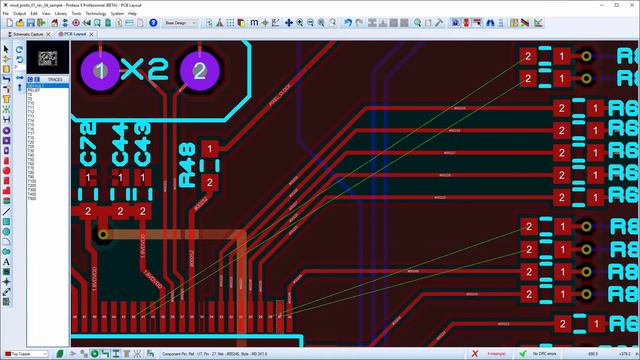Open the Library menu

click(x=60, y=13)
